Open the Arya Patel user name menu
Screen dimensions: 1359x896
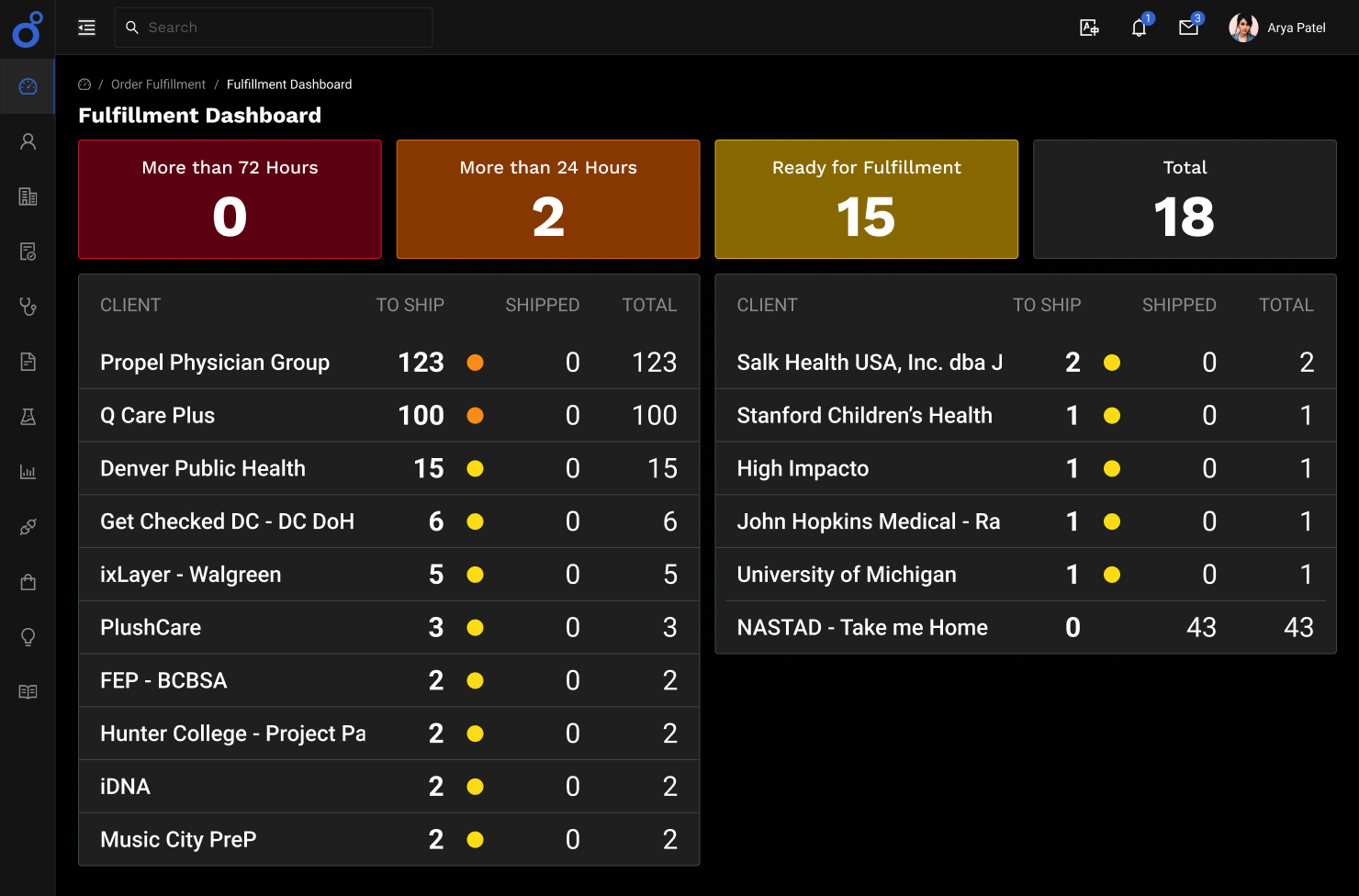point(1296,28)
